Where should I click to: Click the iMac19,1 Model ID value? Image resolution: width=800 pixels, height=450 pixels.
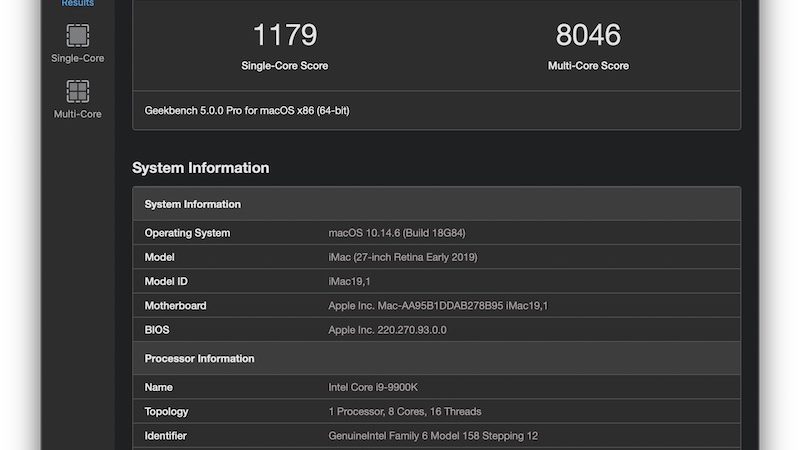click(347, 281)
